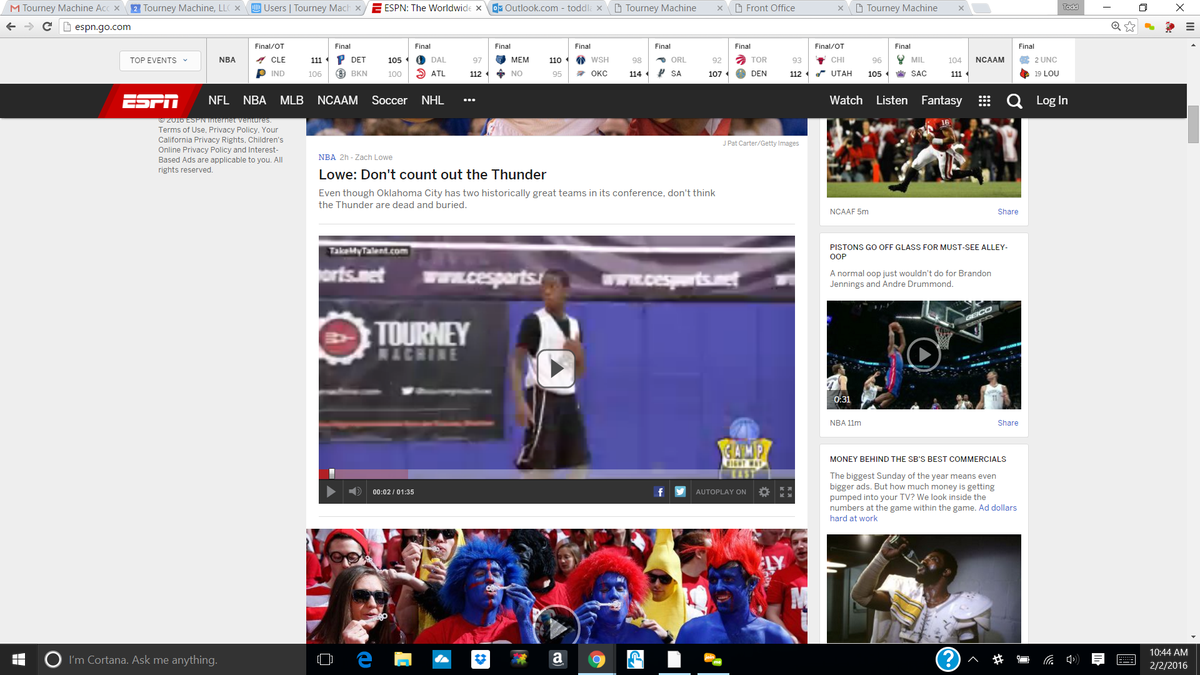Viewport: 1200px width, 675px height.
Task: Open the DAL vs ATL scoreboard game
Action: 448,60
